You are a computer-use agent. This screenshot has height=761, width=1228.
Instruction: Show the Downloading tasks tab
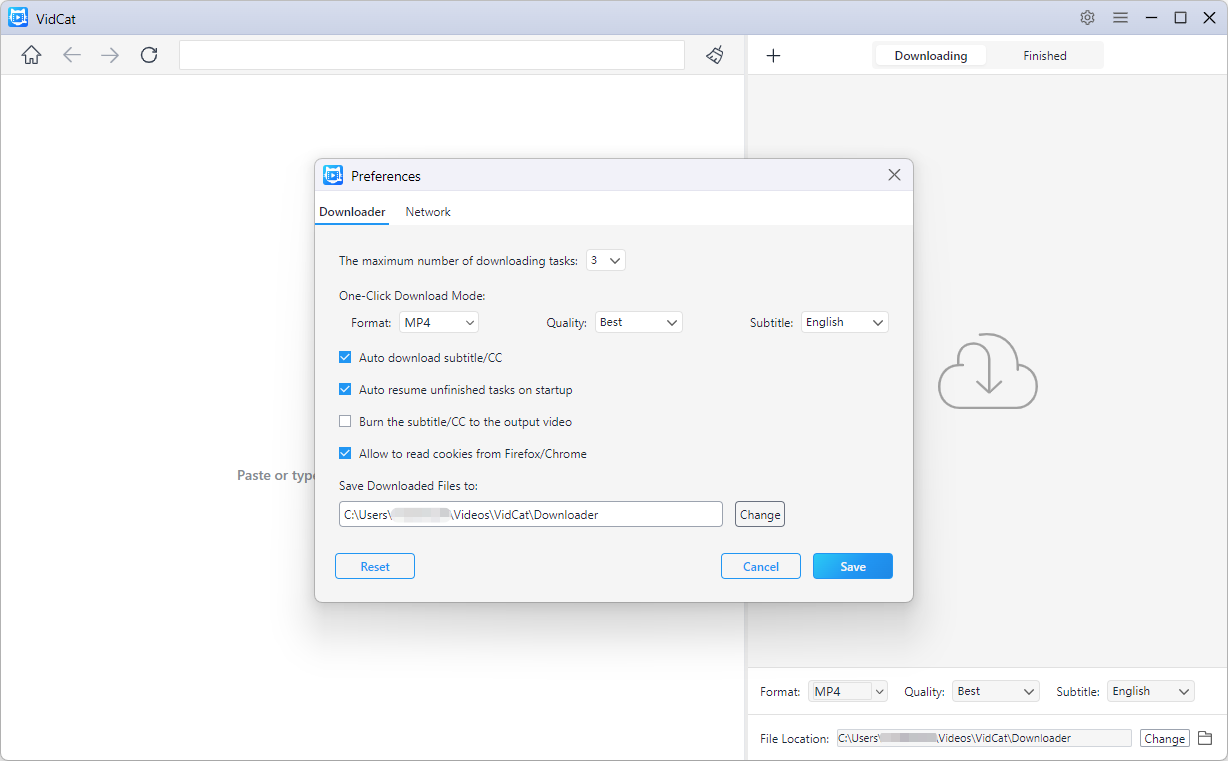(x=931, y=56)
